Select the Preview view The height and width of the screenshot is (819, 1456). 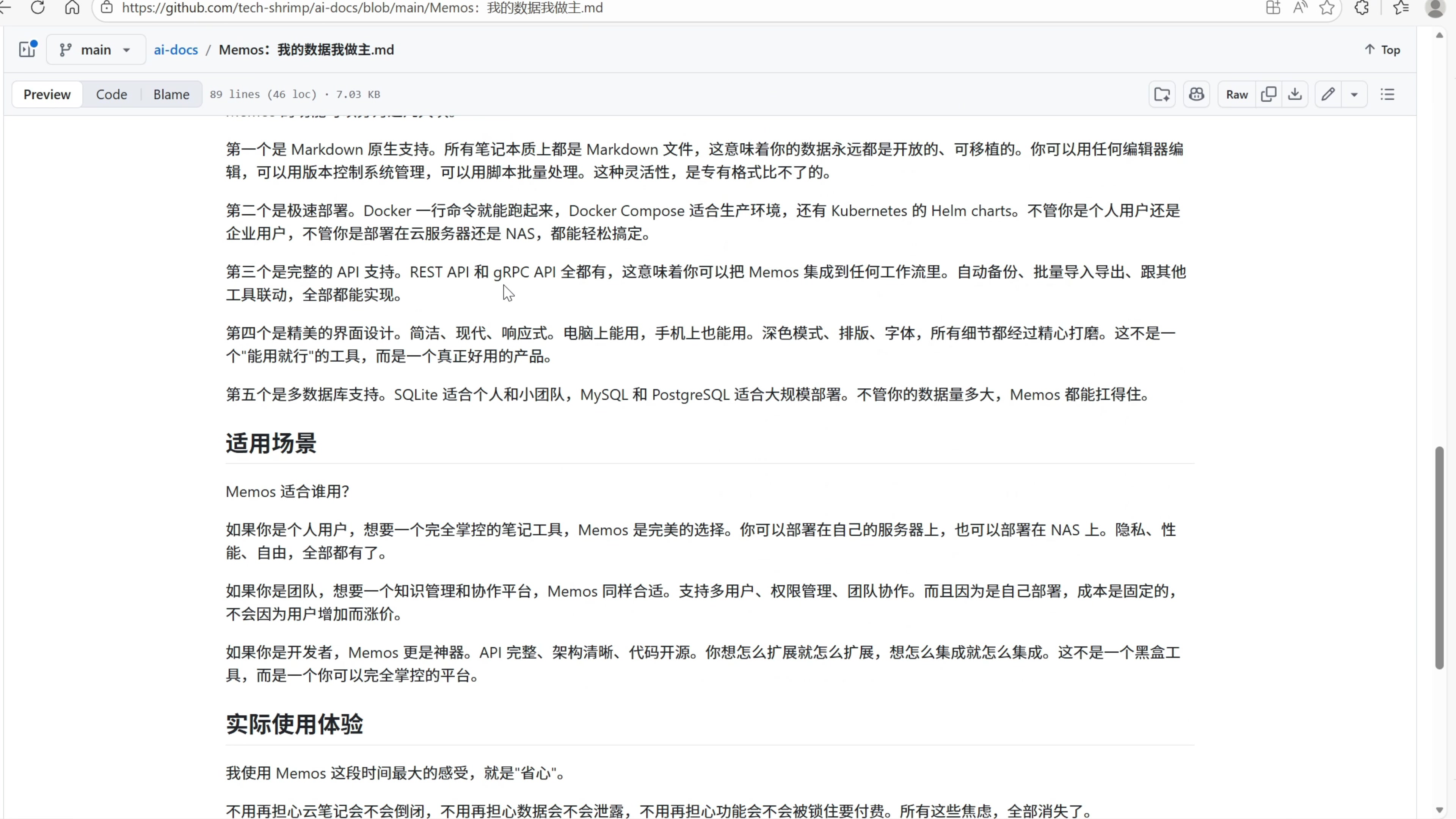tap(47, 94)
